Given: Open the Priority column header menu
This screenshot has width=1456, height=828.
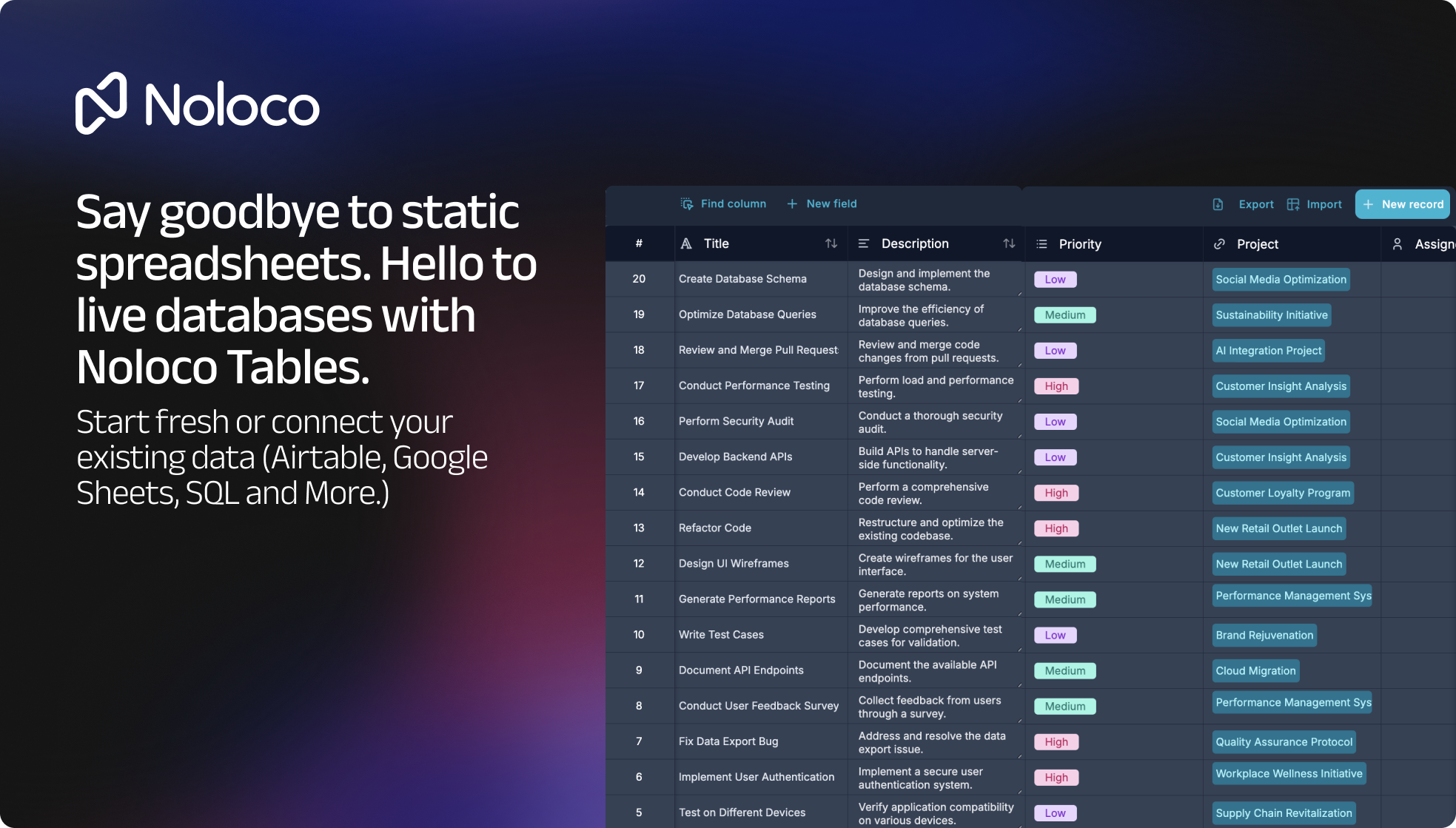Looking at the screenshot, I should tap(1079, 243).
